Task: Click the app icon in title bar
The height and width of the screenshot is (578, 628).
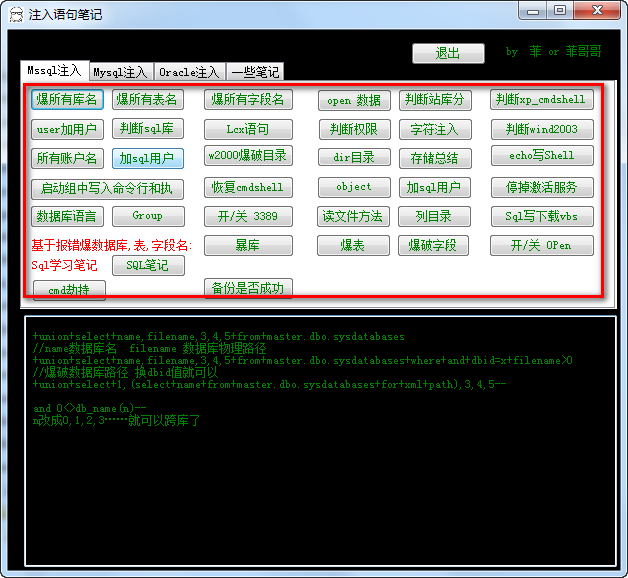Action: [16, 15]
